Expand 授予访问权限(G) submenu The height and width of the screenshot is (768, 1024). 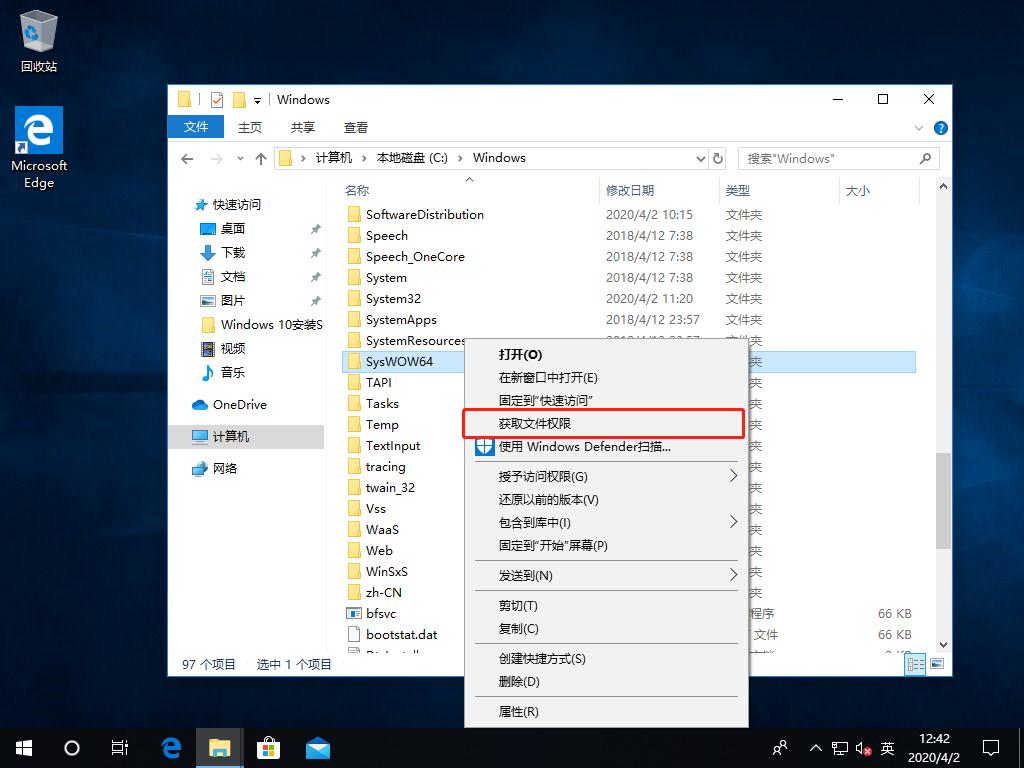pyautogui.click(x=606, y=477)
